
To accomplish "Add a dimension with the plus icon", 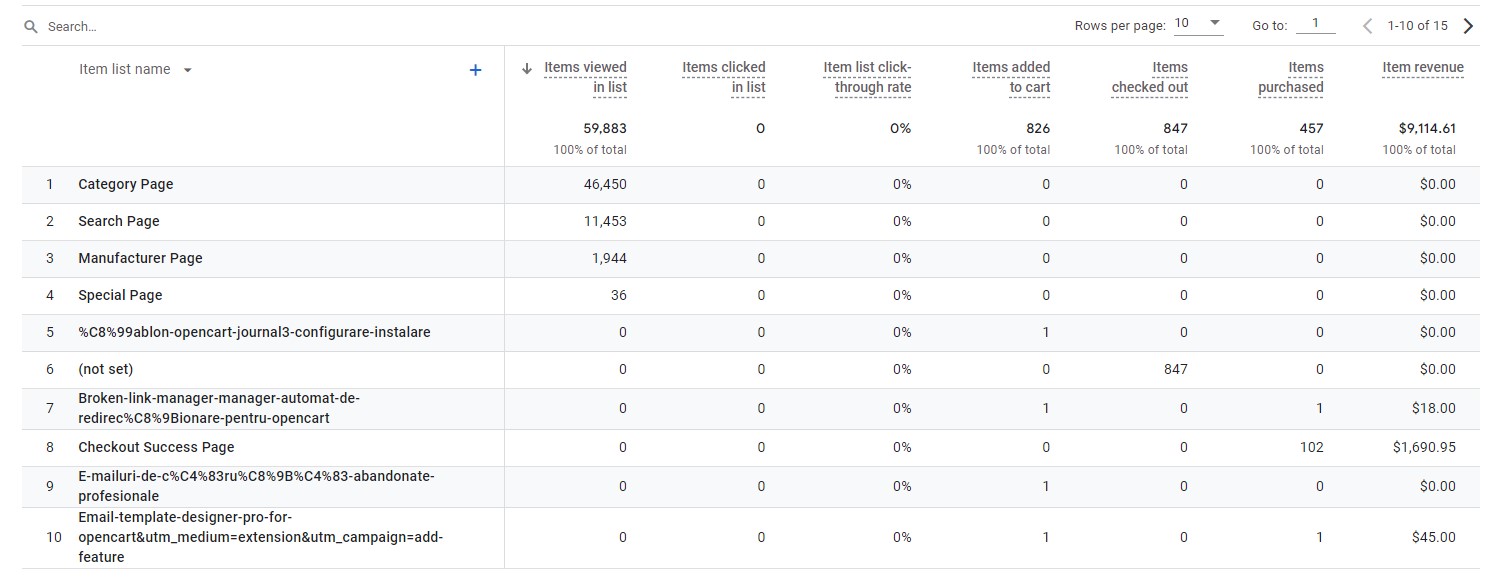I will (476, 70).
